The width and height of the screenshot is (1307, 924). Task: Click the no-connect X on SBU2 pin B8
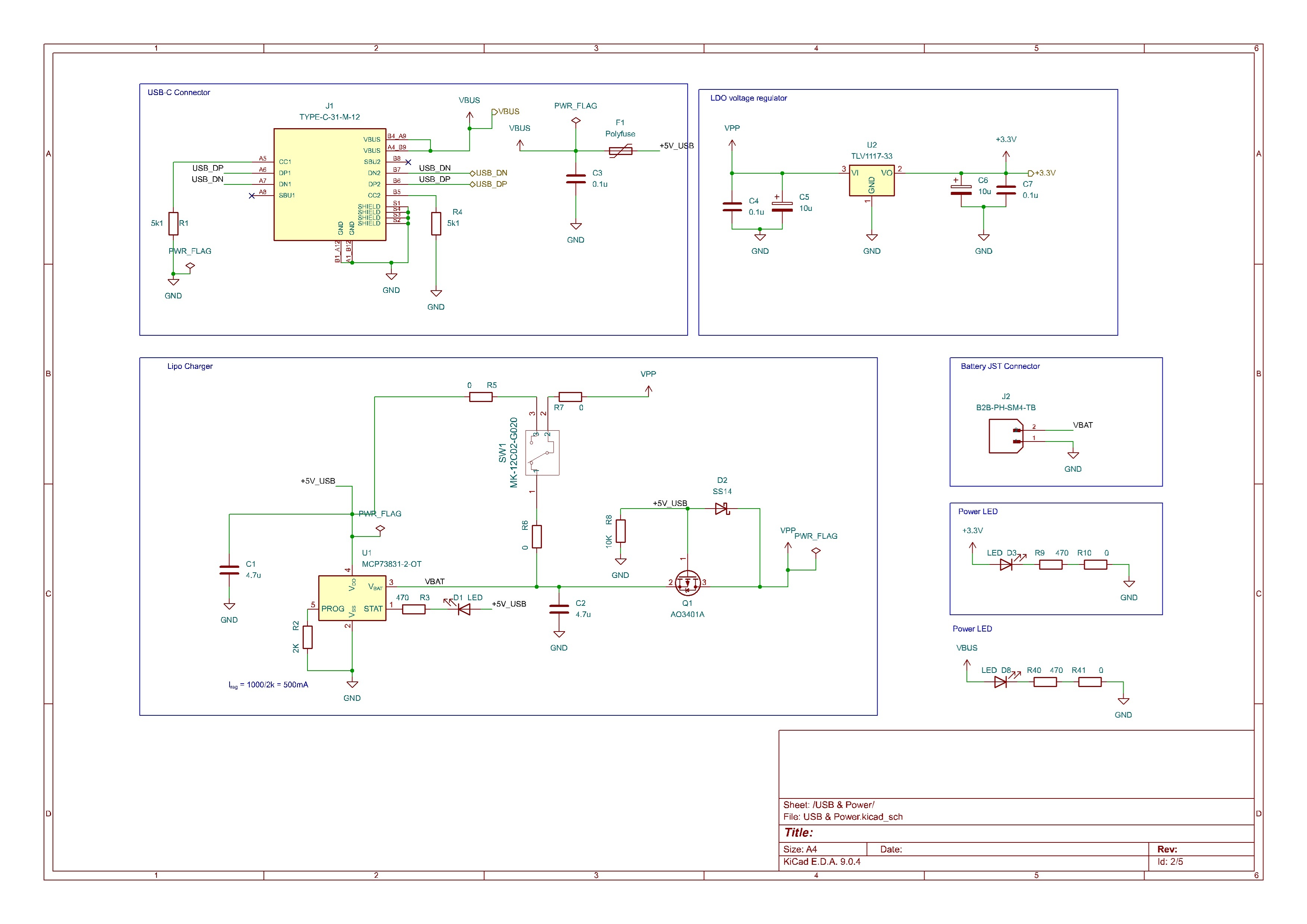tap(408, 162)
